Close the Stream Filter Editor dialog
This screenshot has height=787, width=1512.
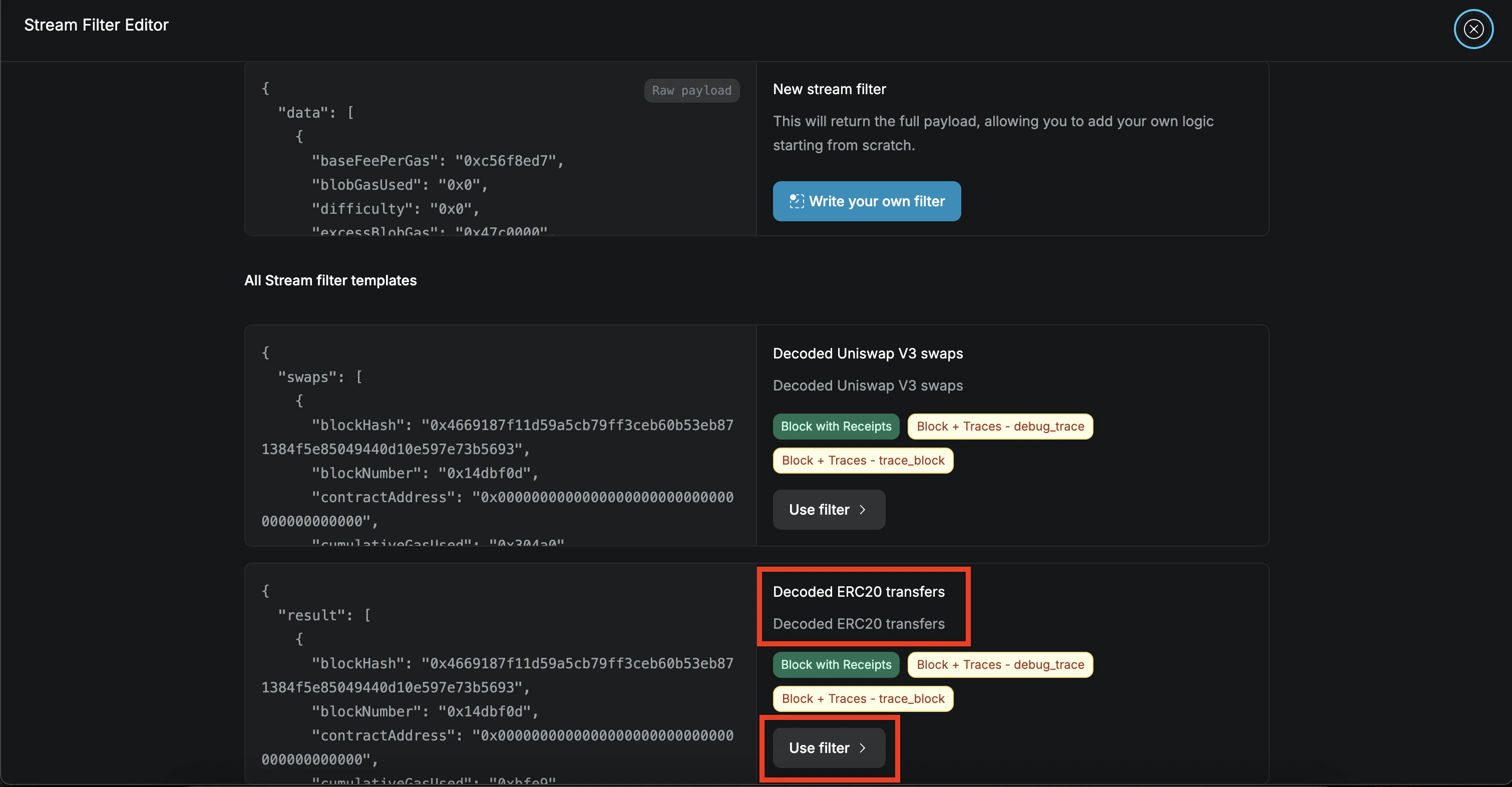[1473, 29]
